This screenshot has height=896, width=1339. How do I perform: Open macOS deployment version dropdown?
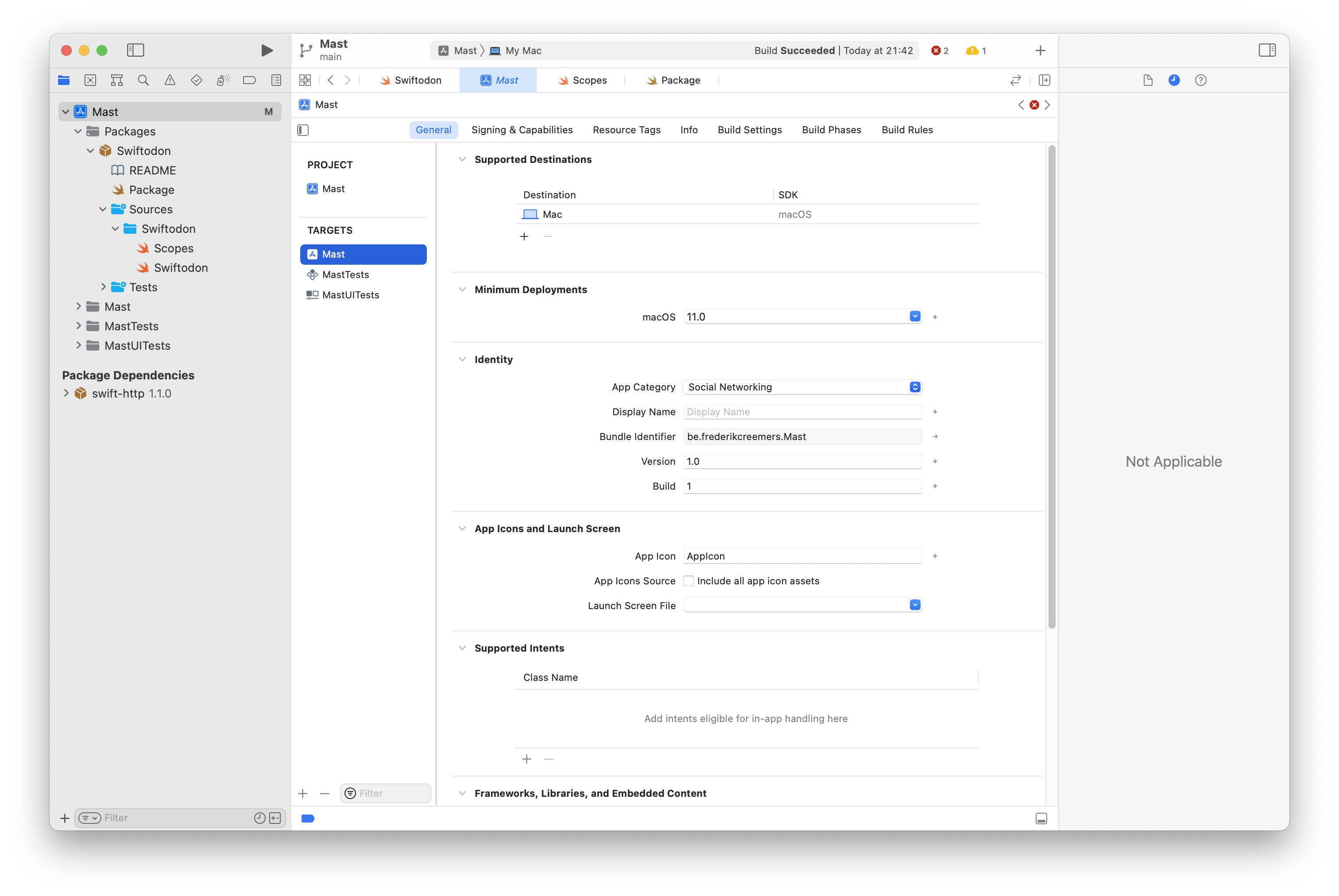pos(914,316)
